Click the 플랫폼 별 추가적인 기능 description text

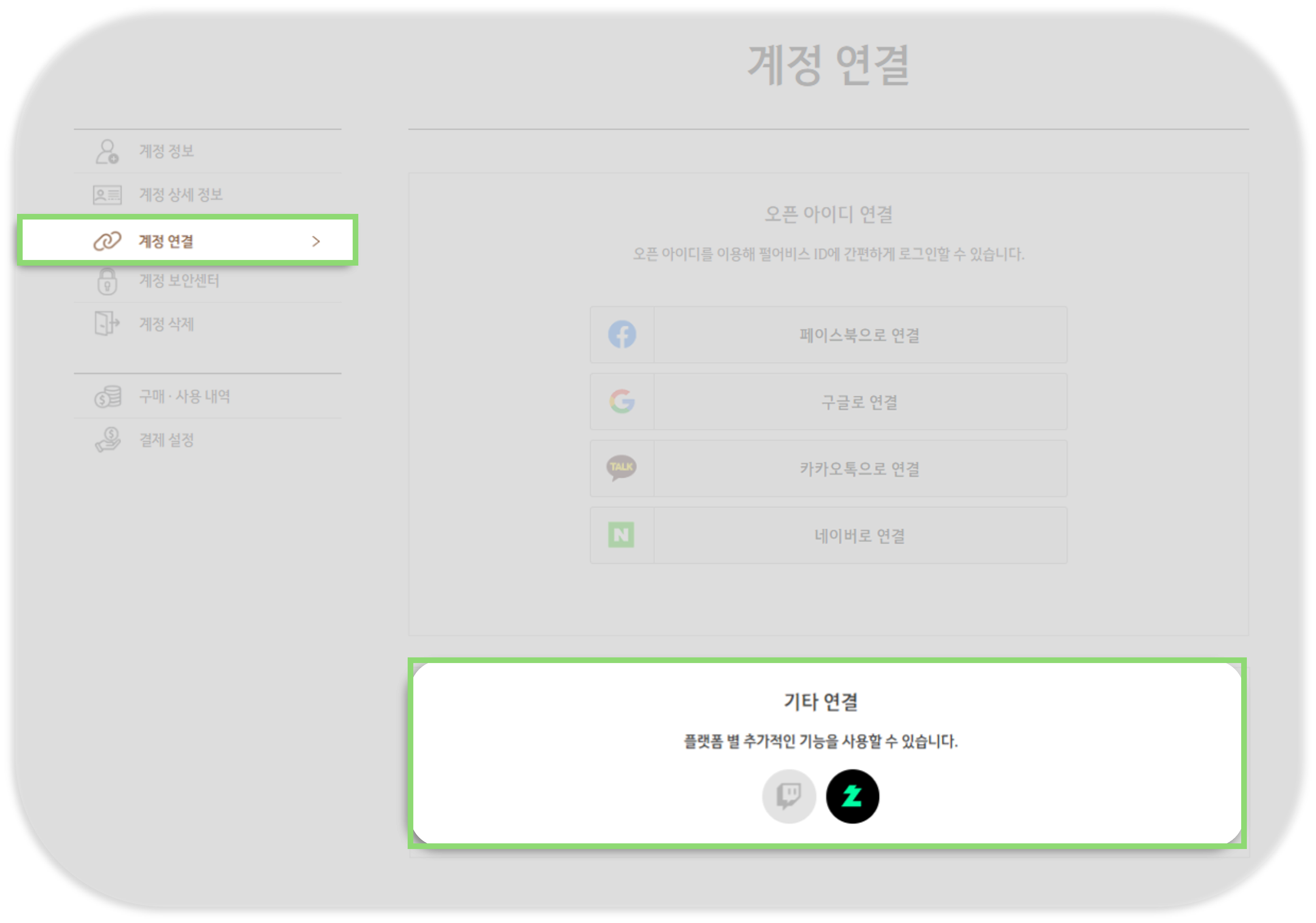click(x=820, y=741)
